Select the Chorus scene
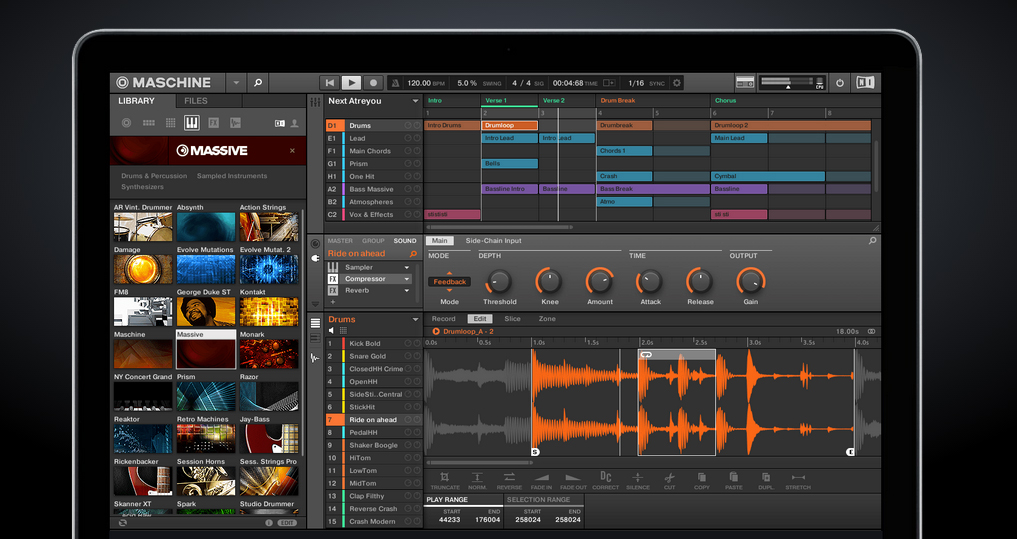The height and width of the screenshot is (539, 1017). 725,101
